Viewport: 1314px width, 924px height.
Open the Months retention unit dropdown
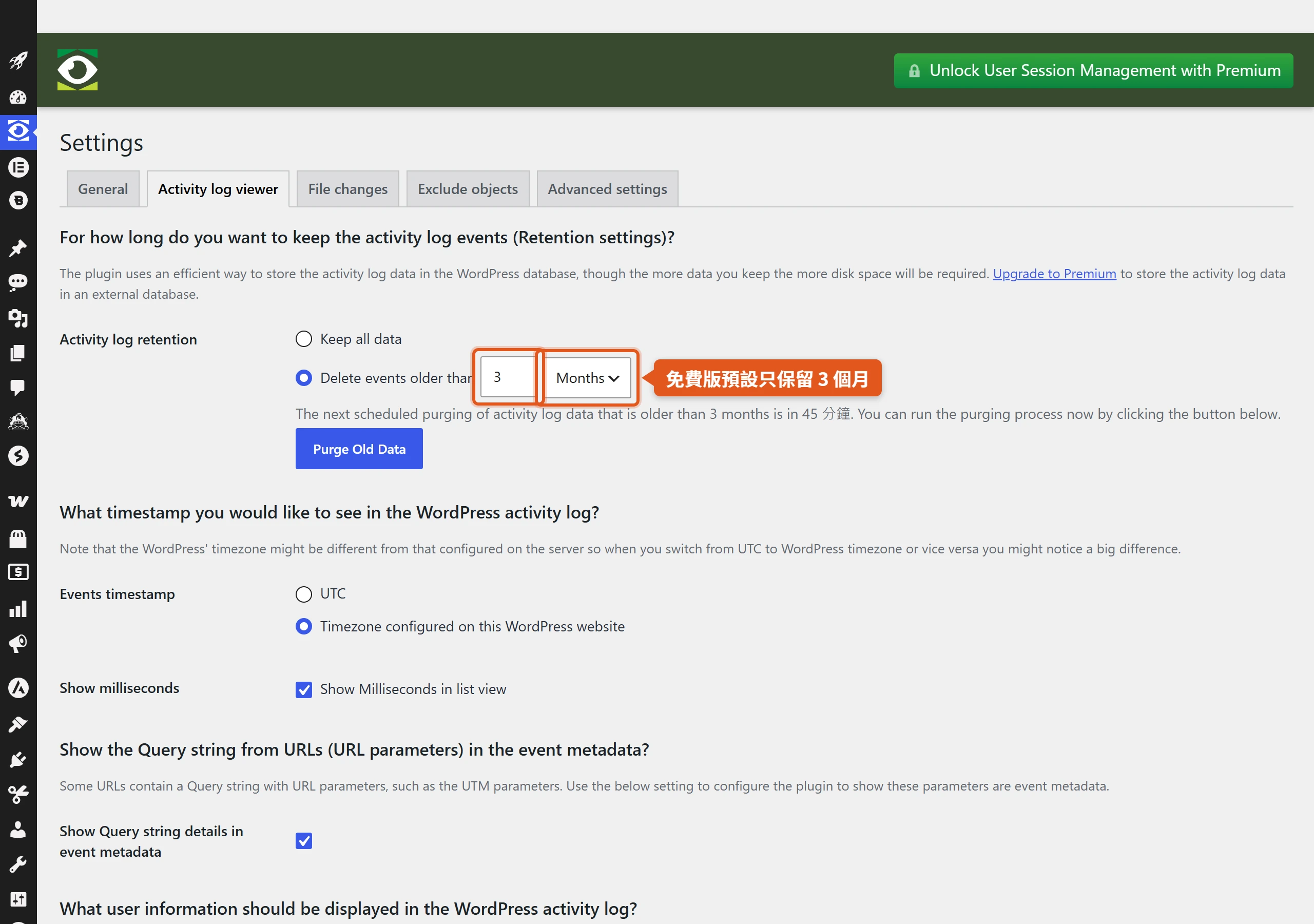click(x=588, y=378)
